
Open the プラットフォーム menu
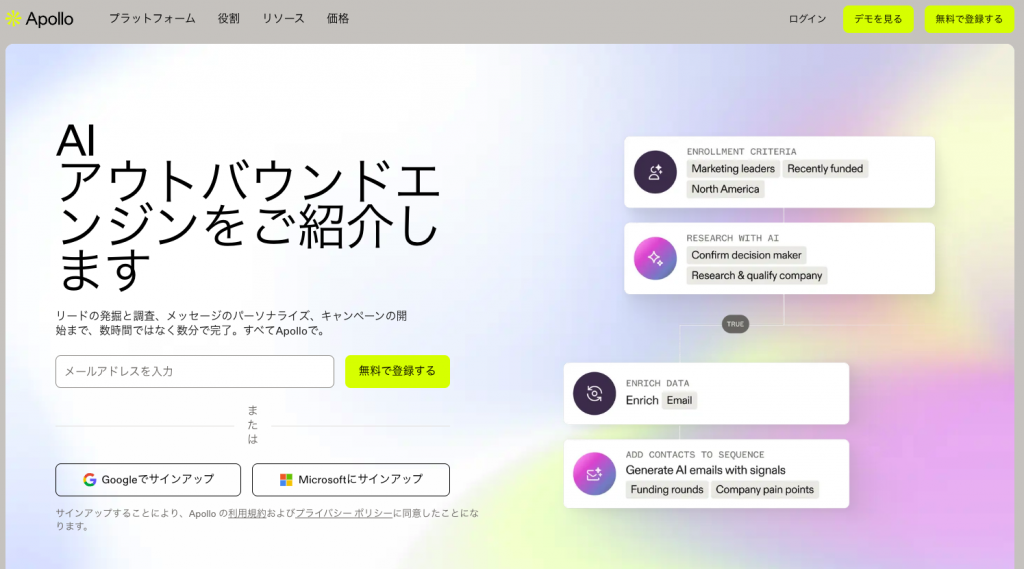pos(152,19)
